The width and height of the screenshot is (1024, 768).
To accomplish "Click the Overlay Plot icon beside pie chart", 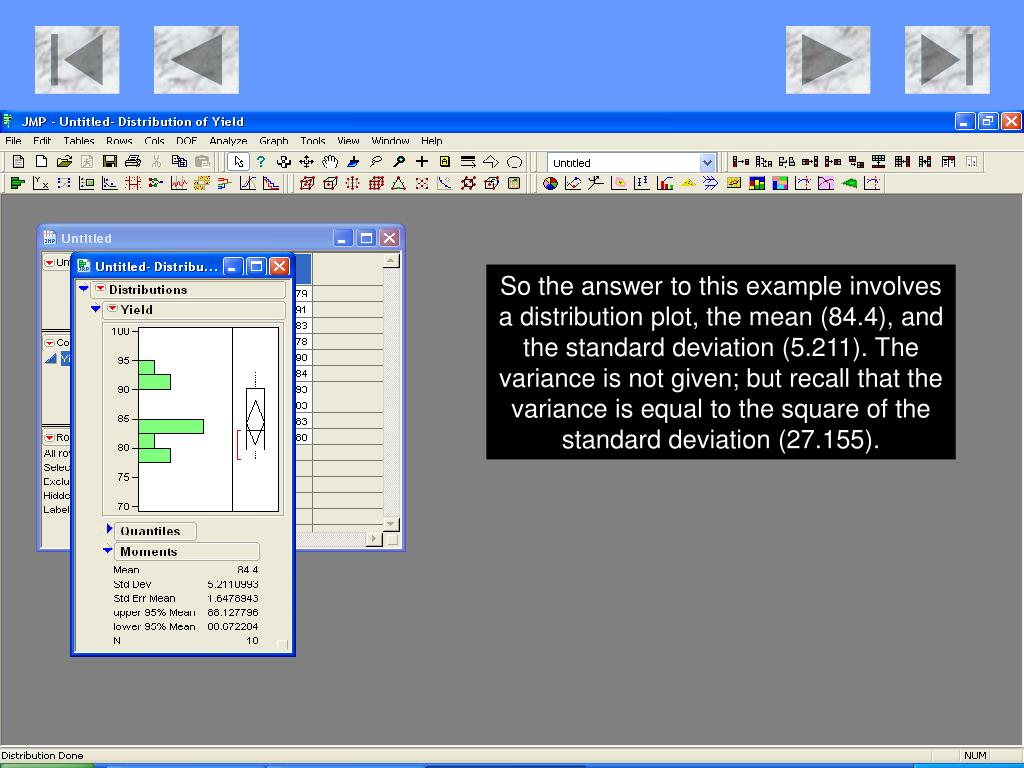I will click(x=573, y=184).
